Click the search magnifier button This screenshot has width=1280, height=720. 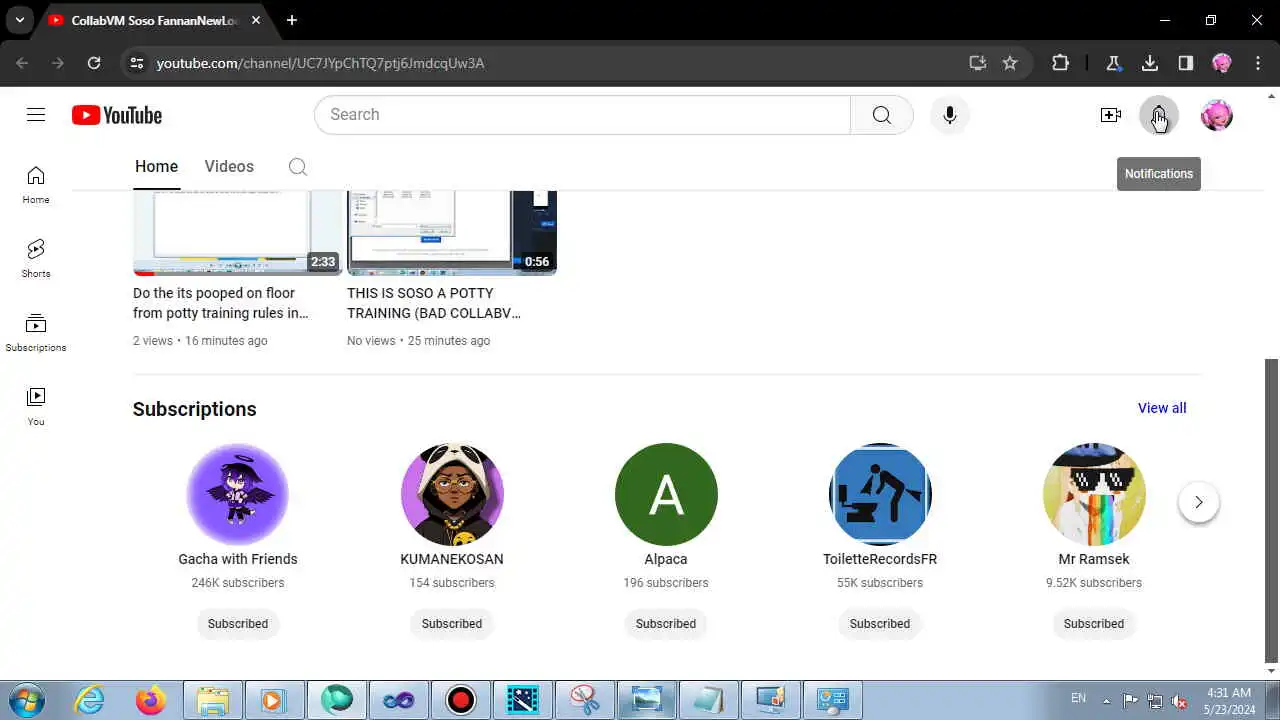click(881, 115)
